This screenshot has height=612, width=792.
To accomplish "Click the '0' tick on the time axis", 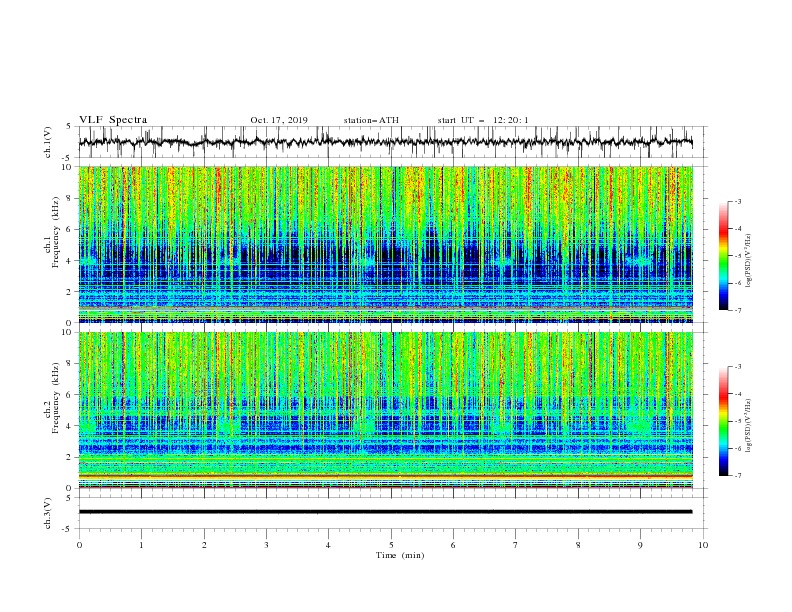I will point(79,545).
